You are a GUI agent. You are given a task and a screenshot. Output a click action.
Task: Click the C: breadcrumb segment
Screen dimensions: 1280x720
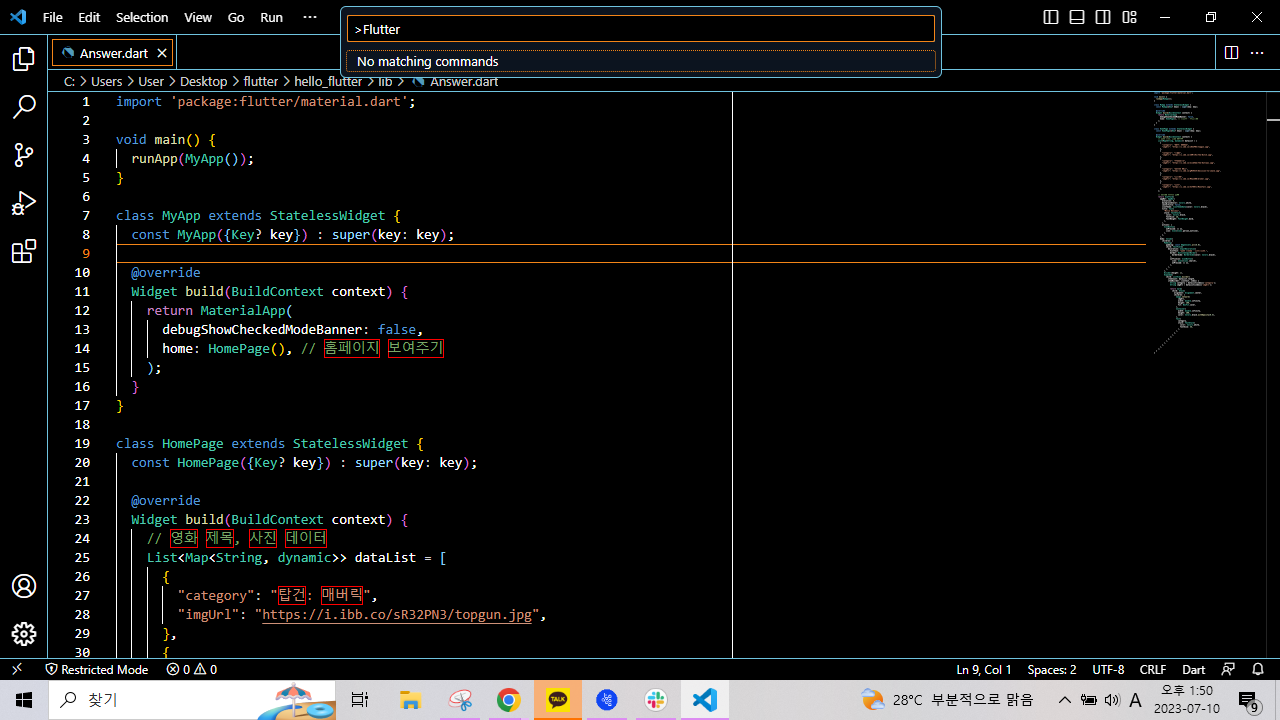click(x=69, y=81)
